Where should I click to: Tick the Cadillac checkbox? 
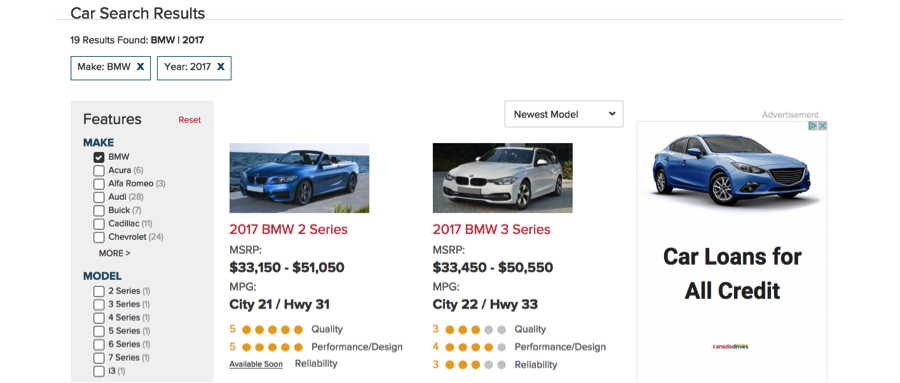tap(99, 224)
